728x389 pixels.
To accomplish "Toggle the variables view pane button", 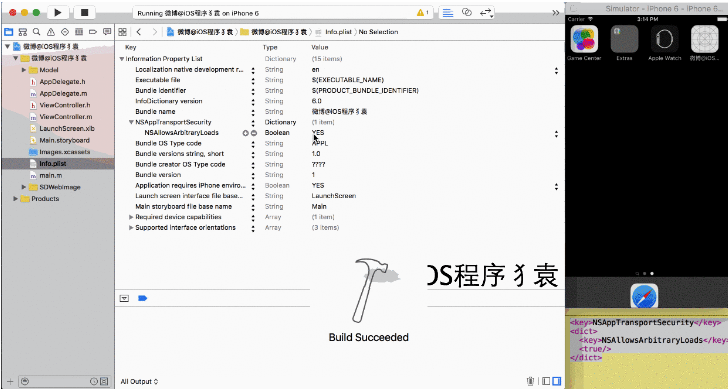I will 546,381.
